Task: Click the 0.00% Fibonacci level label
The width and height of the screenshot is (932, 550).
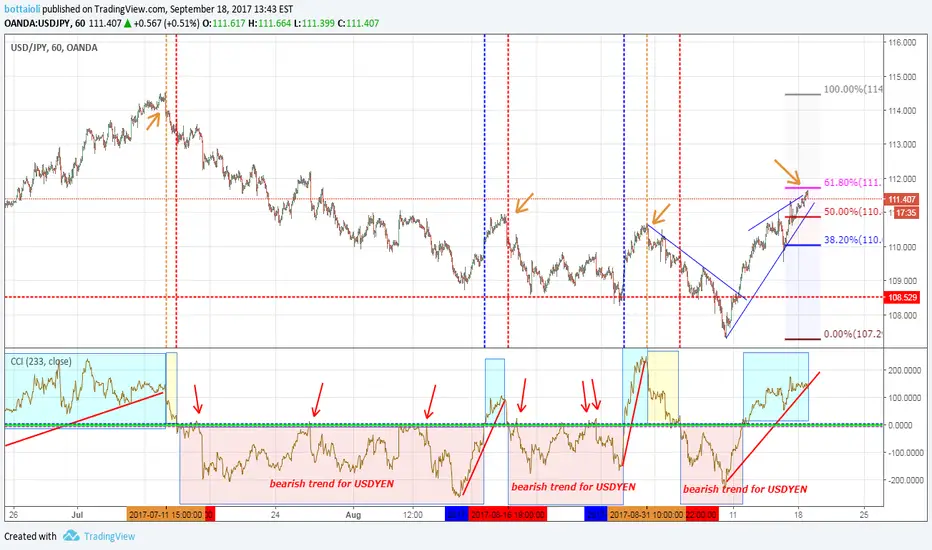Action: (x=853, y=334)
